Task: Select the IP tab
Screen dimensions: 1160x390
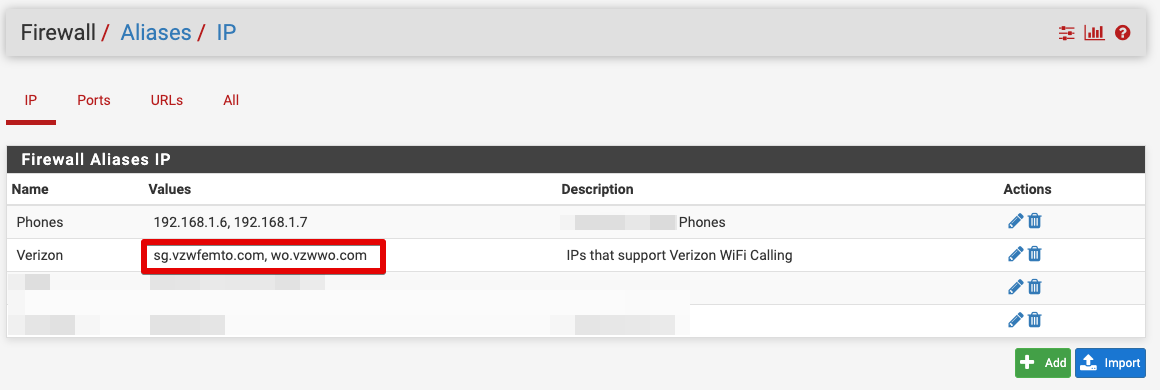Action: (31, 100)
